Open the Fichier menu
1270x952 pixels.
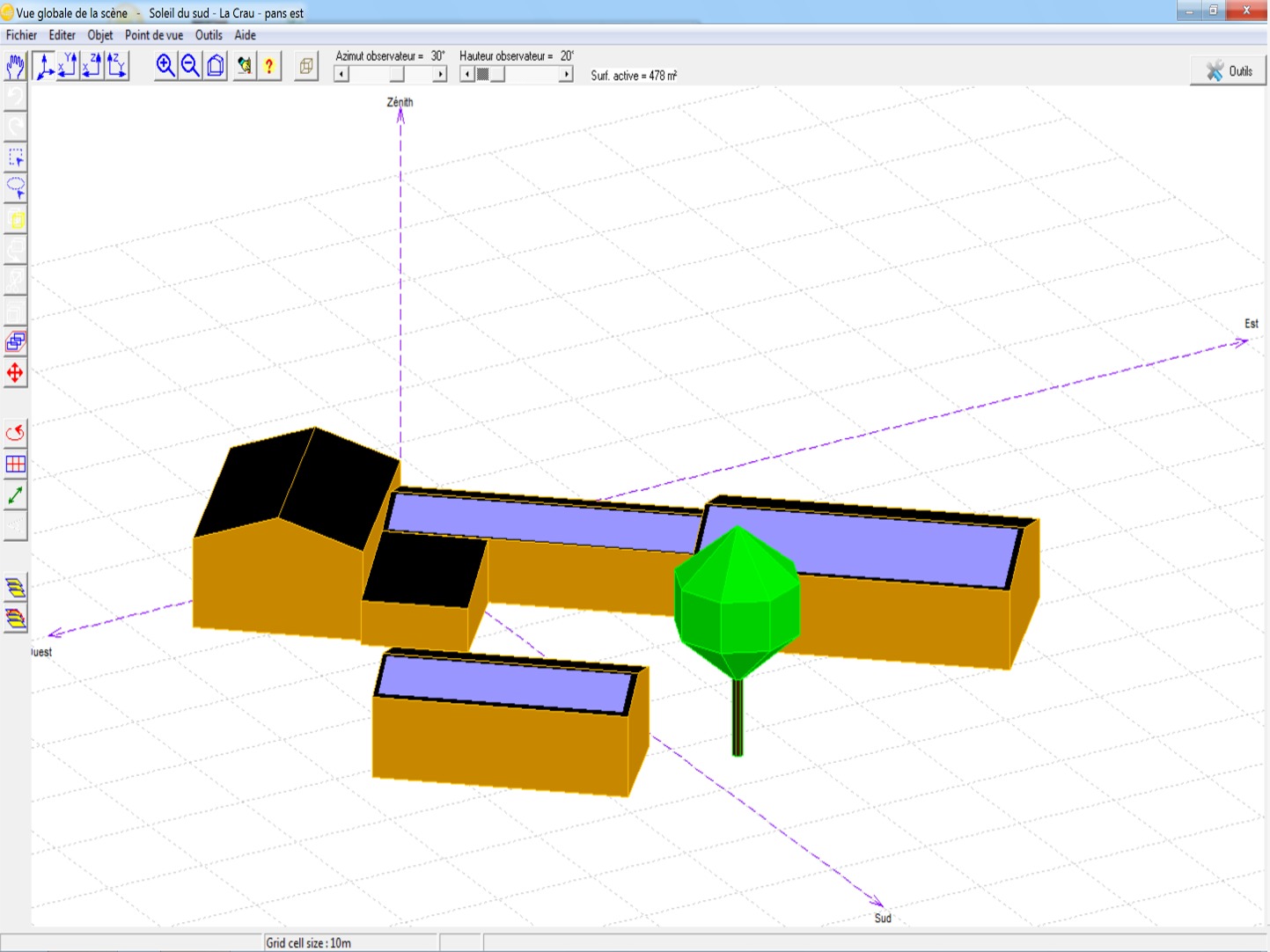click(21, 35)
